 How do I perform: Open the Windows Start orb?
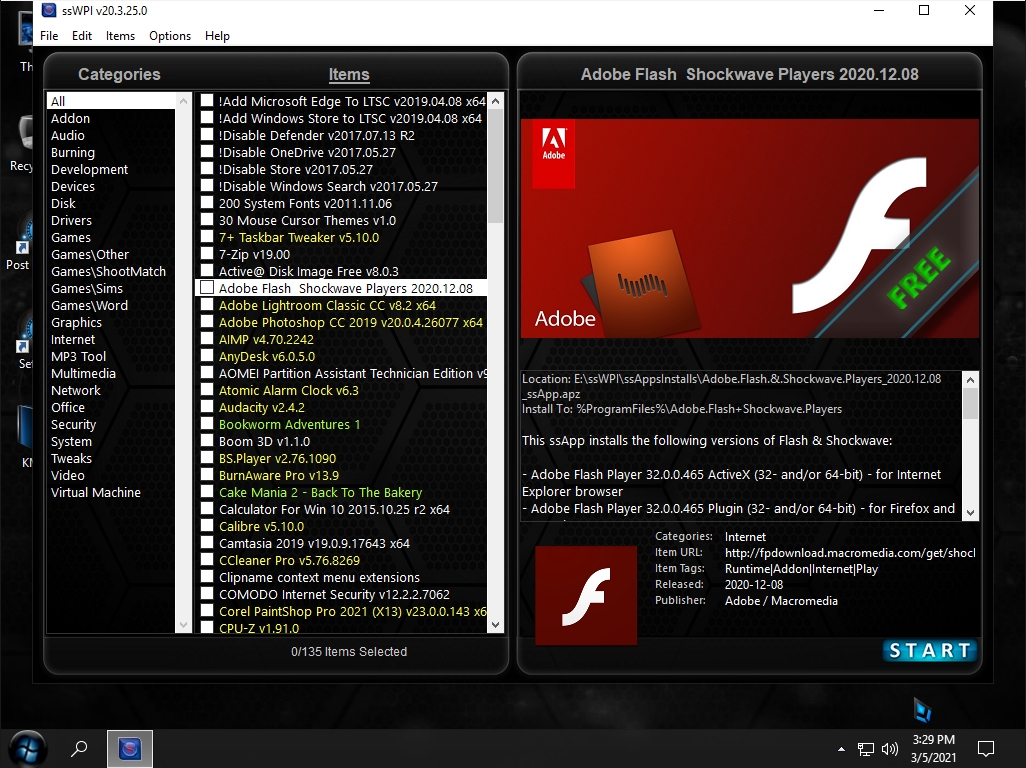(x=27, y=748)
